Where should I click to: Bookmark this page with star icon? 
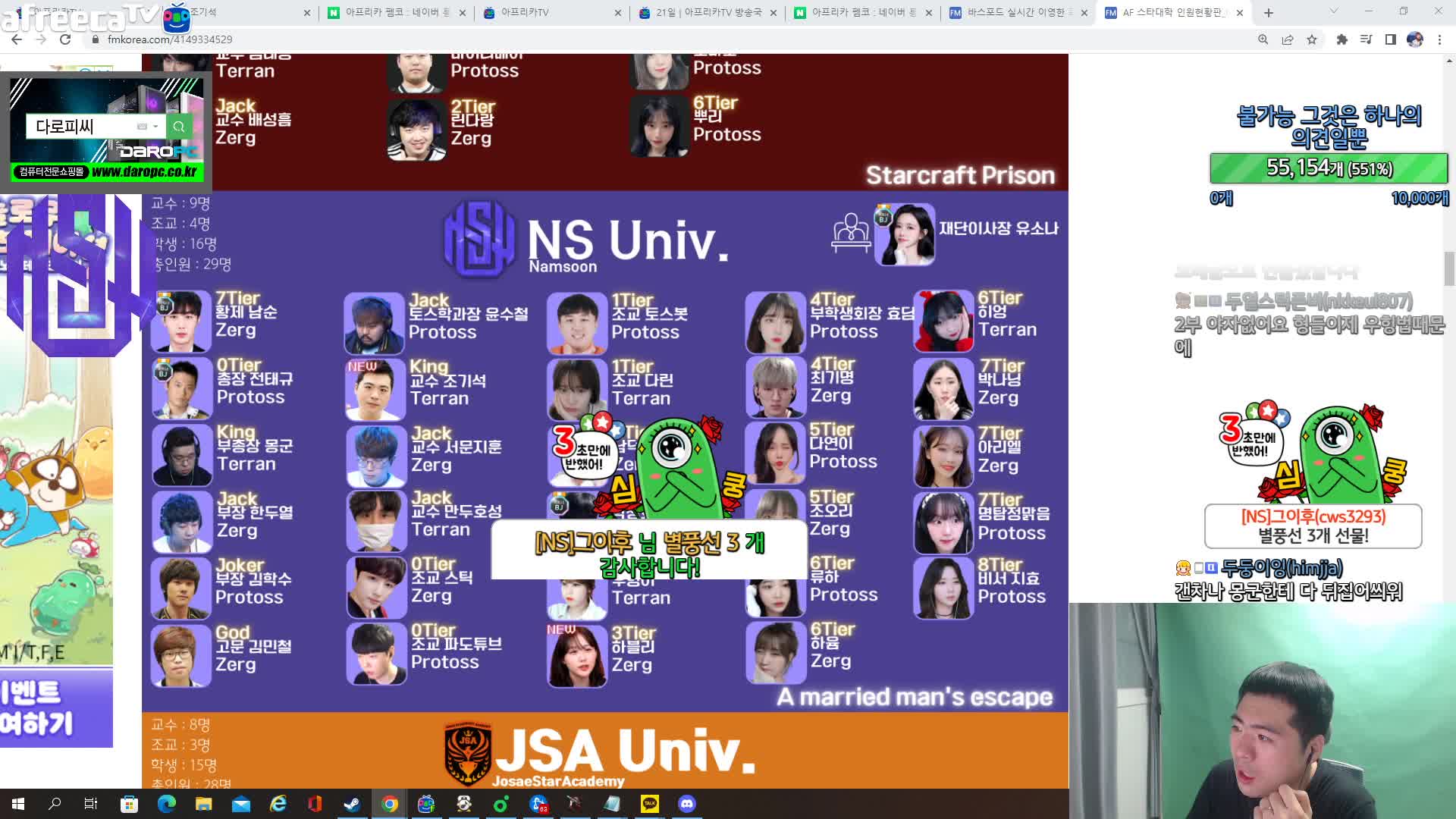(x=1312, y=39)
